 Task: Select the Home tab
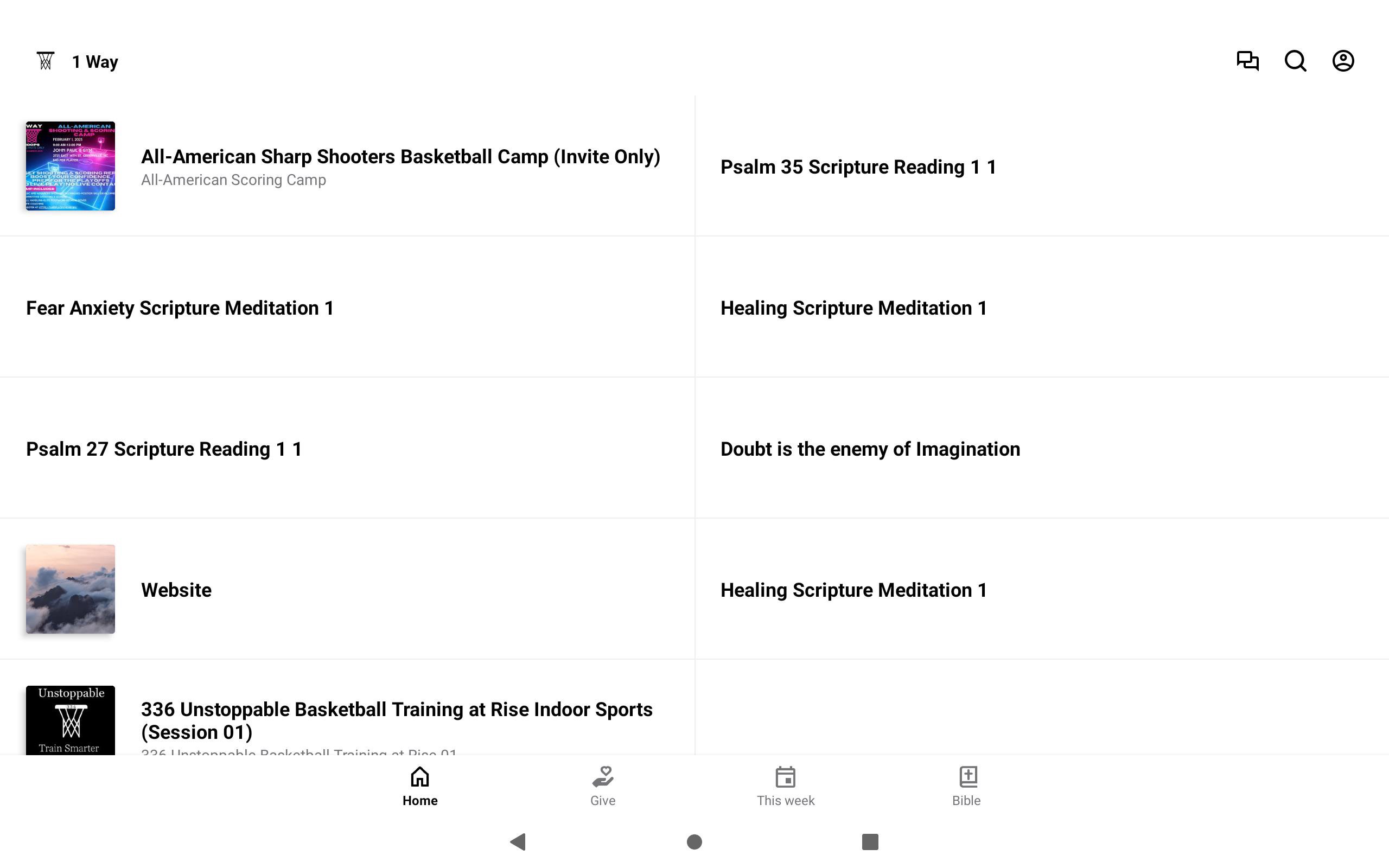pyautogui.click(x=419, y=786)
